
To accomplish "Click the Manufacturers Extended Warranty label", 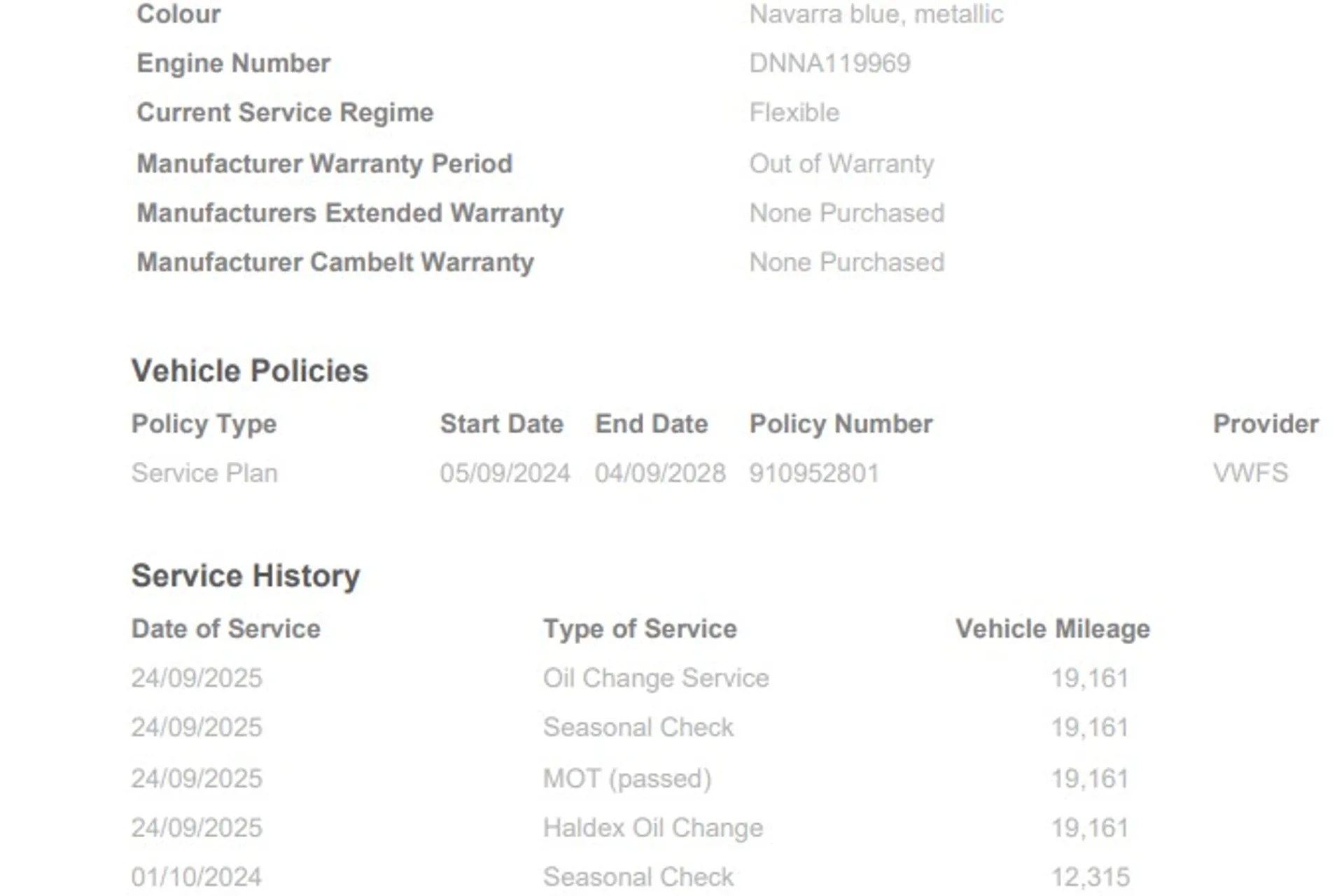I will pyautogui.click(x=350, y=213).
